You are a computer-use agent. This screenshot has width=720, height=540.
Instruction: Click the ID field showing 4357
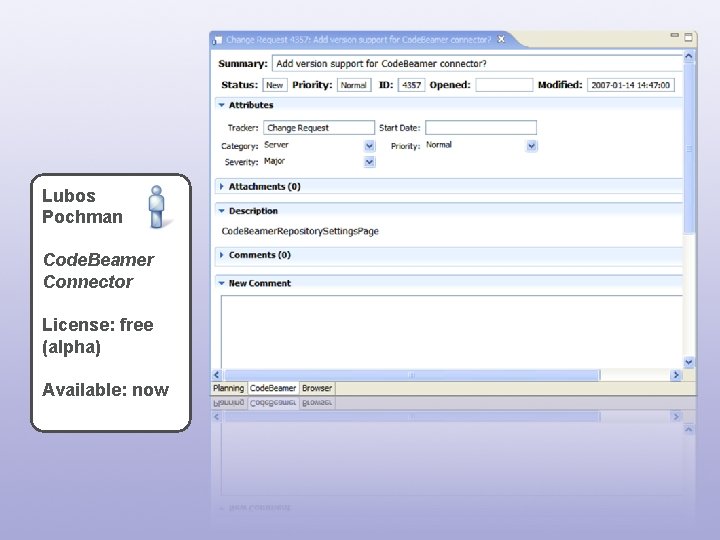click(x=411, y=85)
